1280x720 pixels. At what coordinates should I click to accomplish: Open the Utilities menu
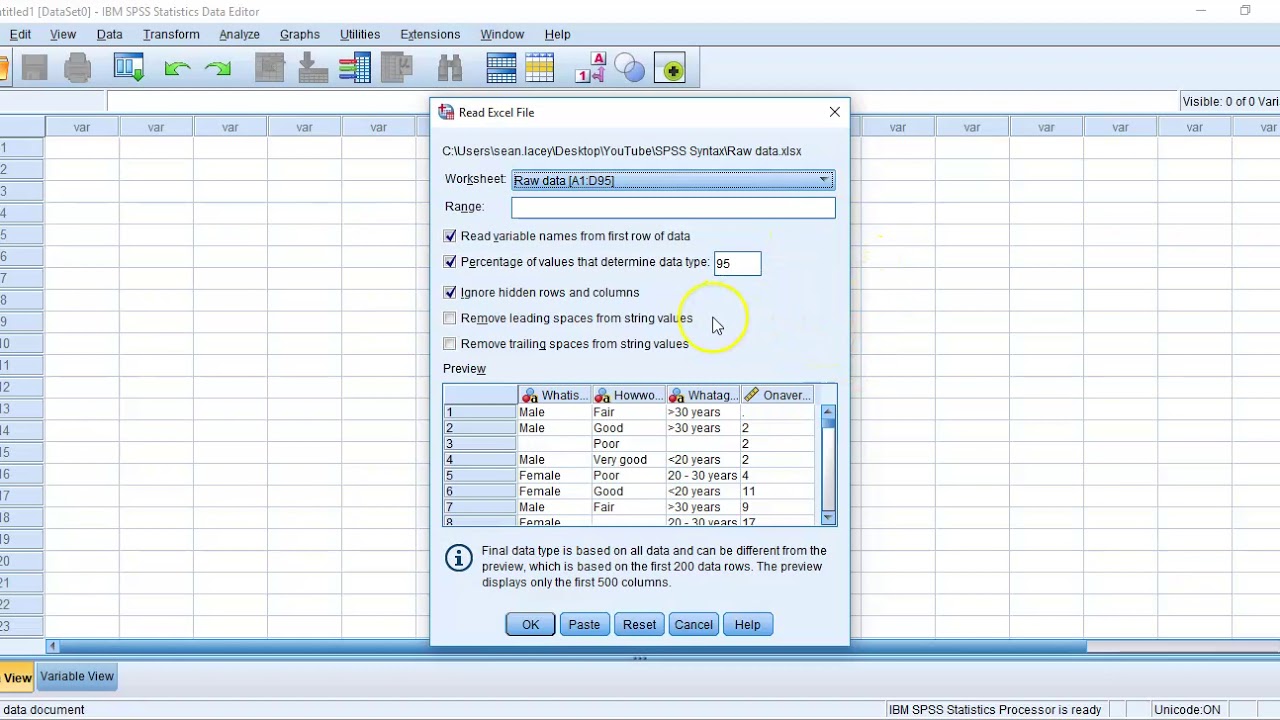pos(359,34)
